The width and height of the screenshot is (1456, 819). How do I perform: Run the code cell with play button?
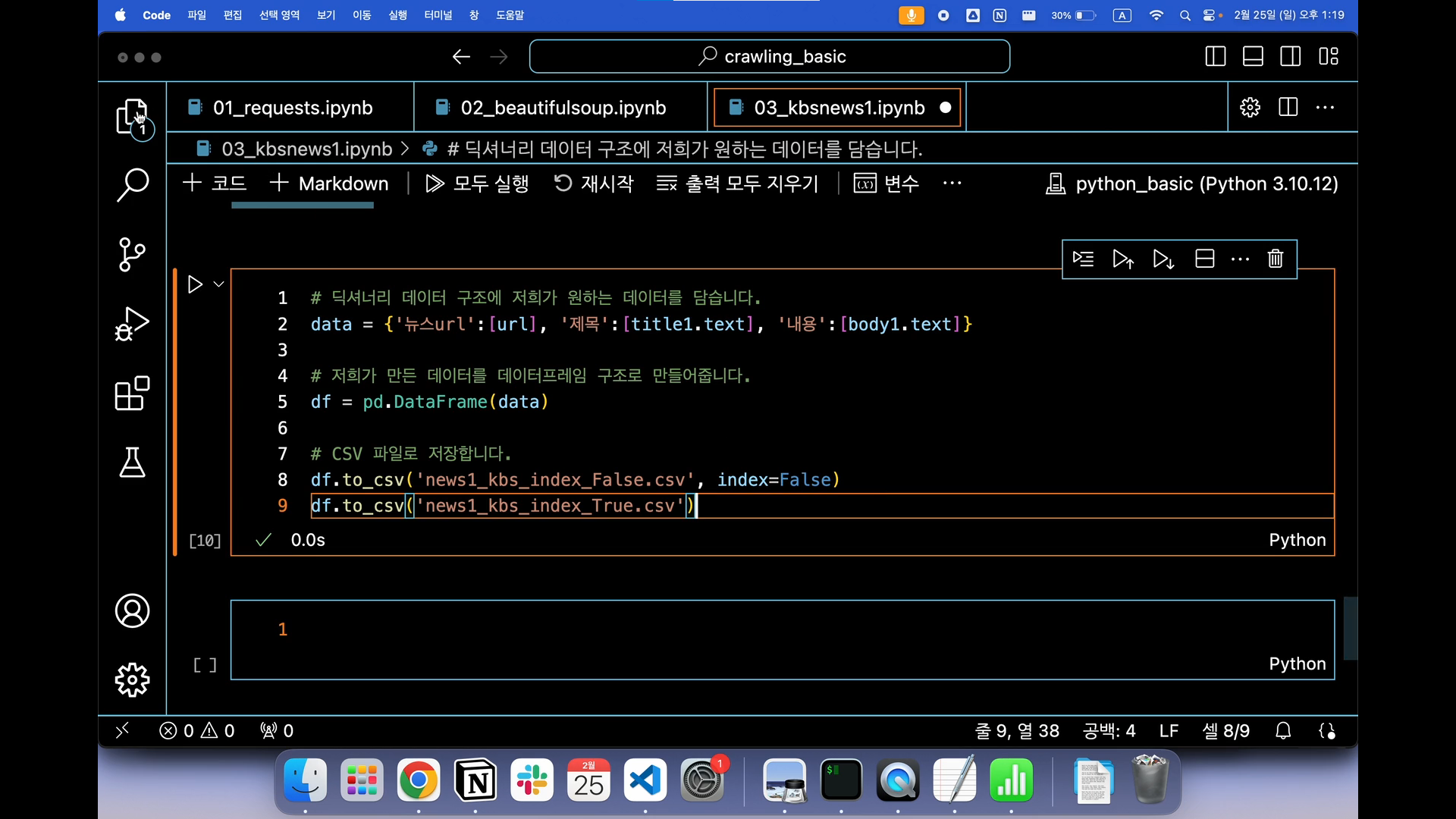point(195,284)
